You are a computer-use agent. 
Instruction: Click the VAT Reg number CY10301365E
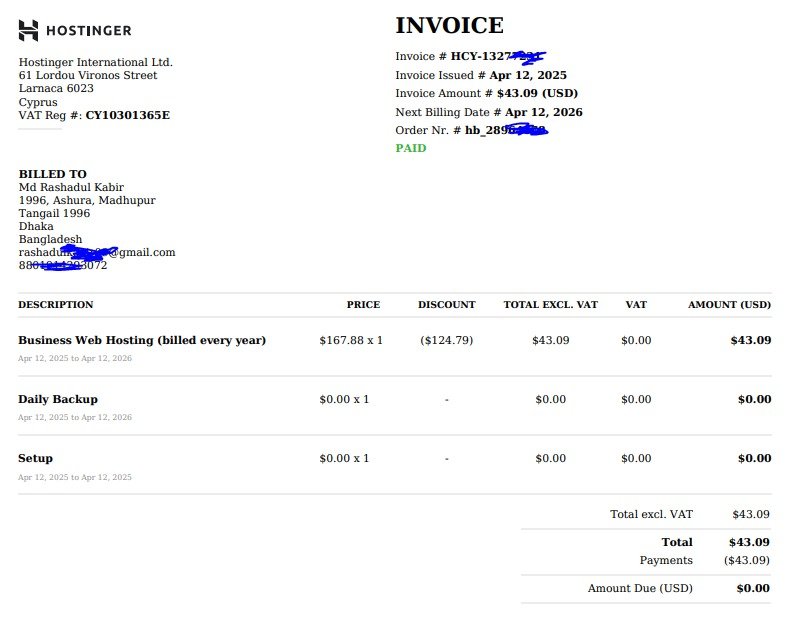[x=128, y=115]
